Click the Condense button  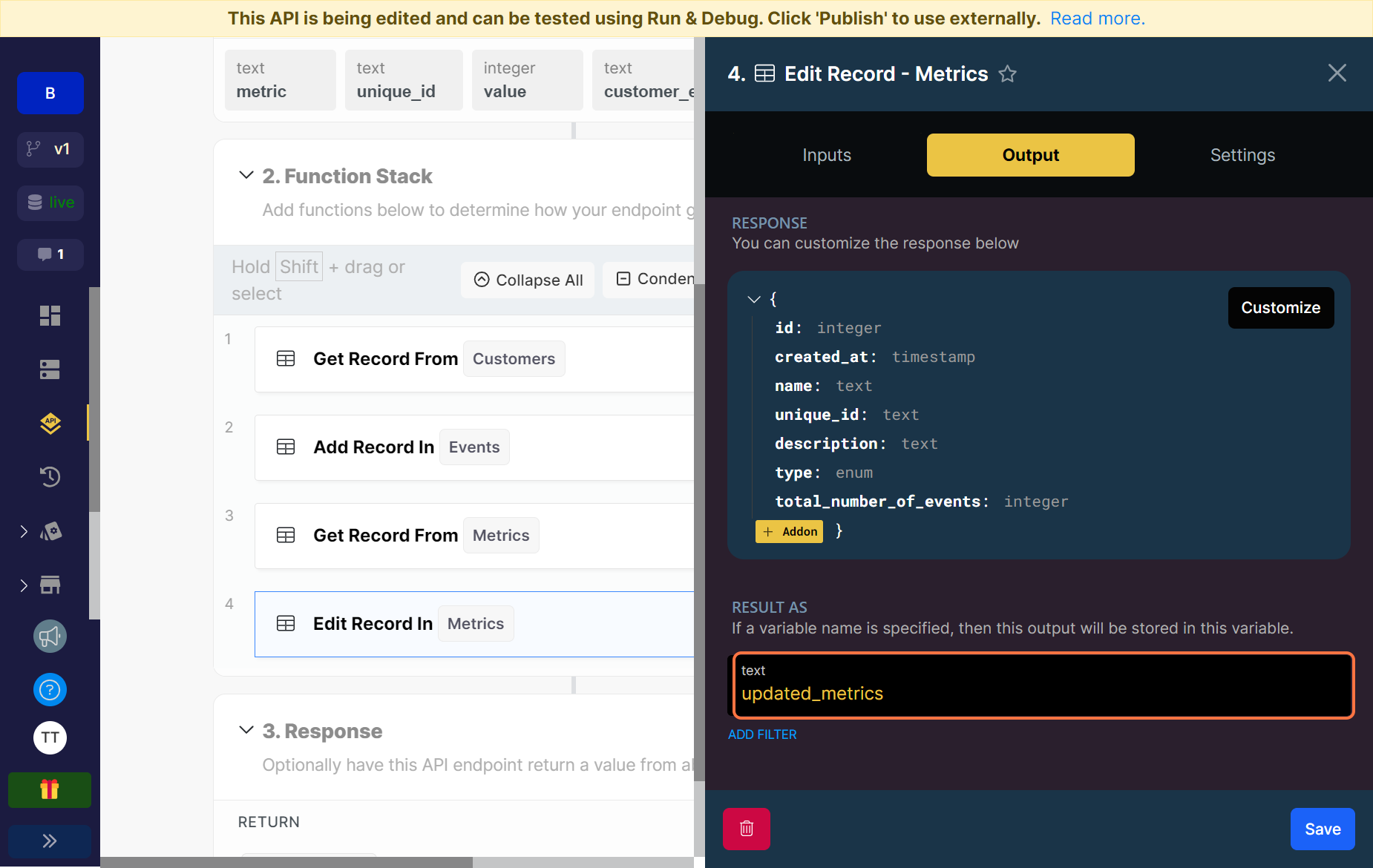tap(649, 279)
